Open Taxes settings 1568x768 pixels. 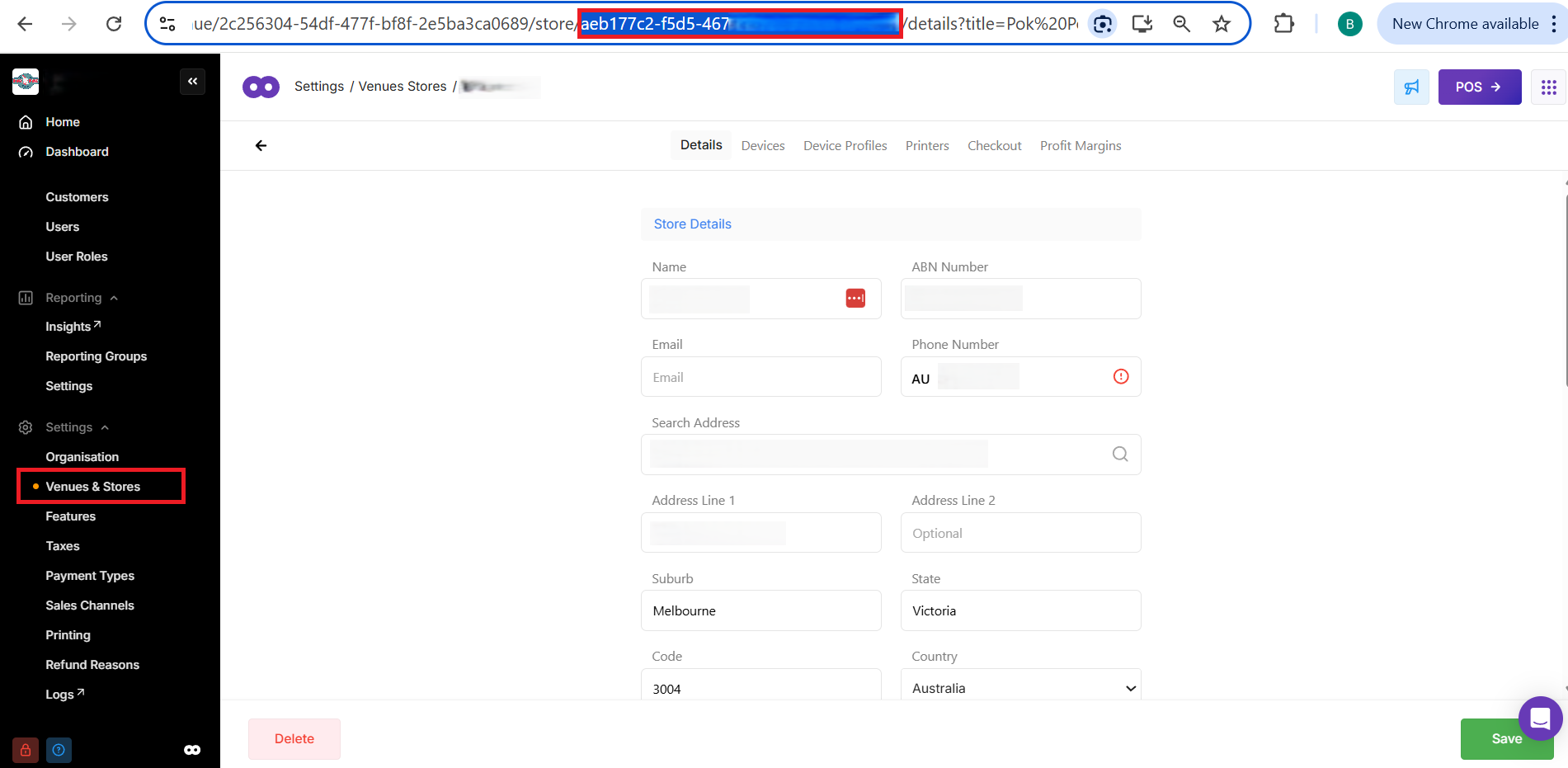point(63,546)
